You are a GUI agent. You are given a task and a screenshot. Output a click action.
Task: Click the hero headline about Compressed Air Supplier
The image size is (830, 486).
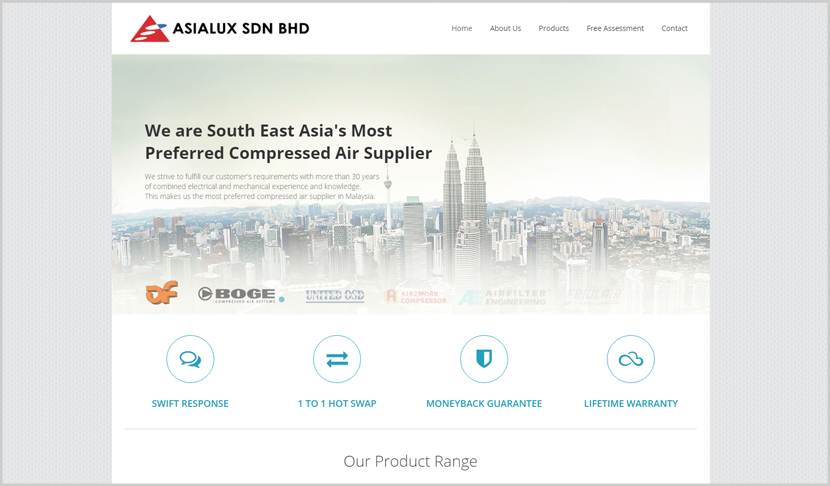pos(288,142)
